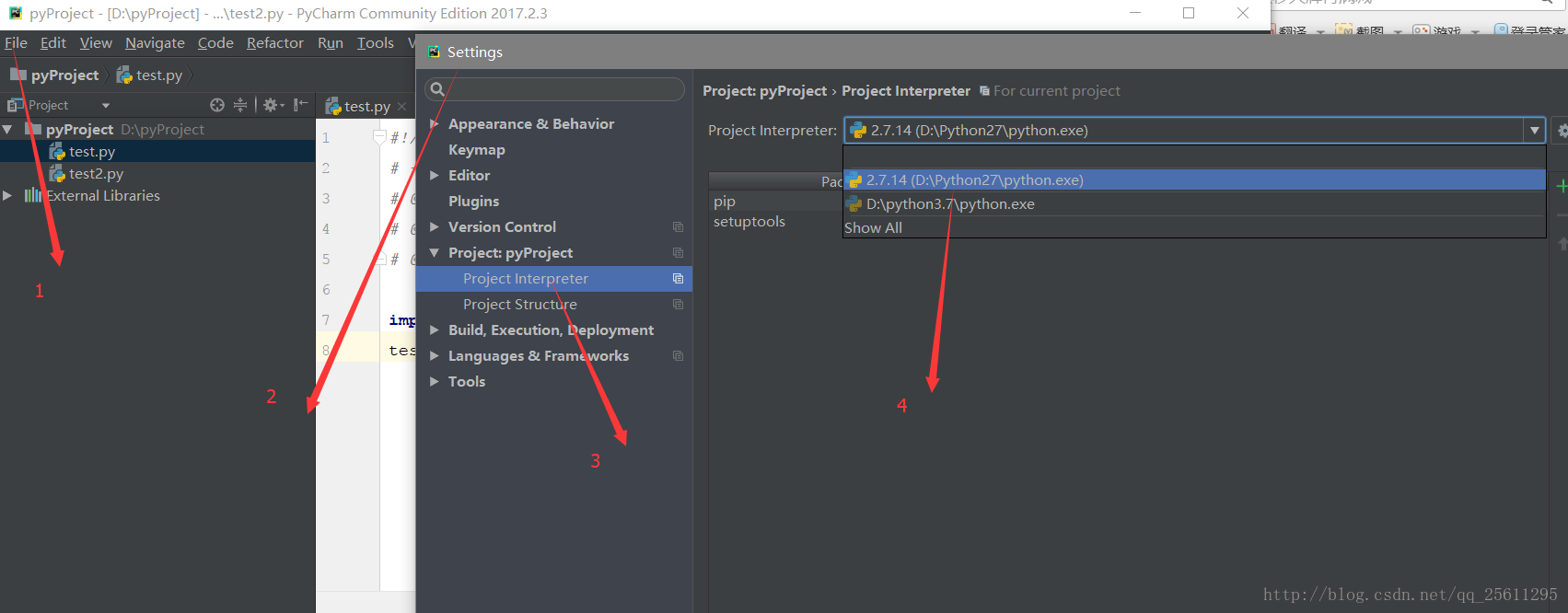
Task: Click project-level icon beside Languages & Frameworks
Action: [x=678, y=356]
